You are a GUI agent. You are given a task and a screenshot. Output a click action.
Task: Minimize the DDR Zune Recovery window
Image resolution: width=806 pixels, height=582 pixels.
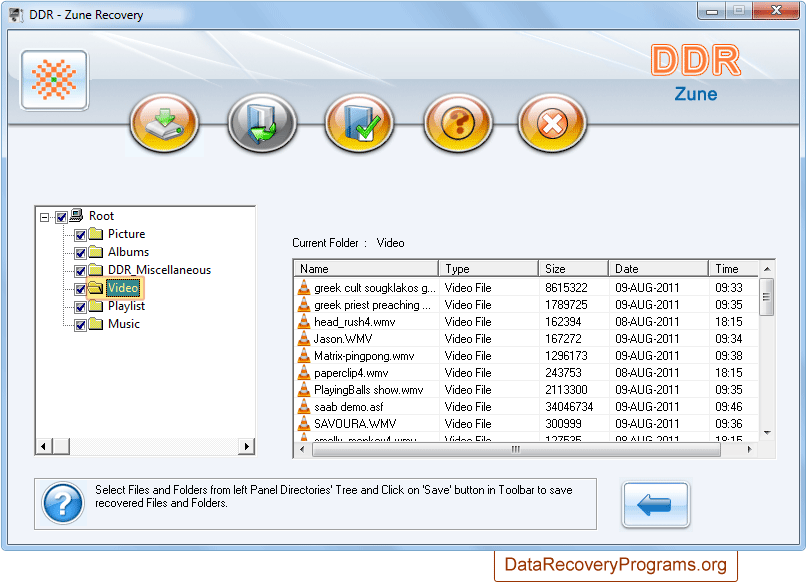click(x=712, y=11)
